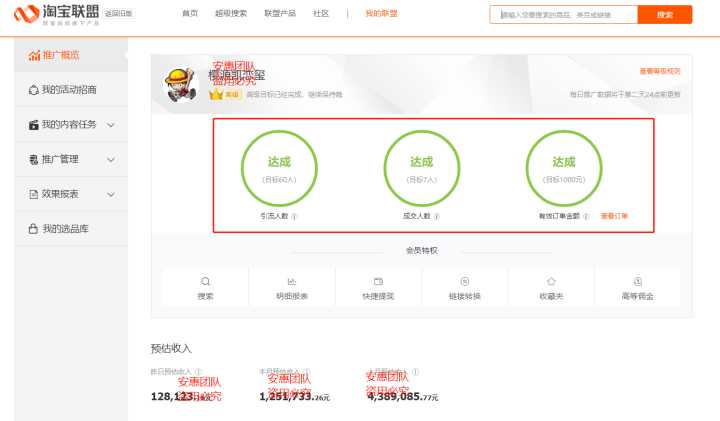Click the 明细报表 chart privilege icon

click(x=292, y=281)
